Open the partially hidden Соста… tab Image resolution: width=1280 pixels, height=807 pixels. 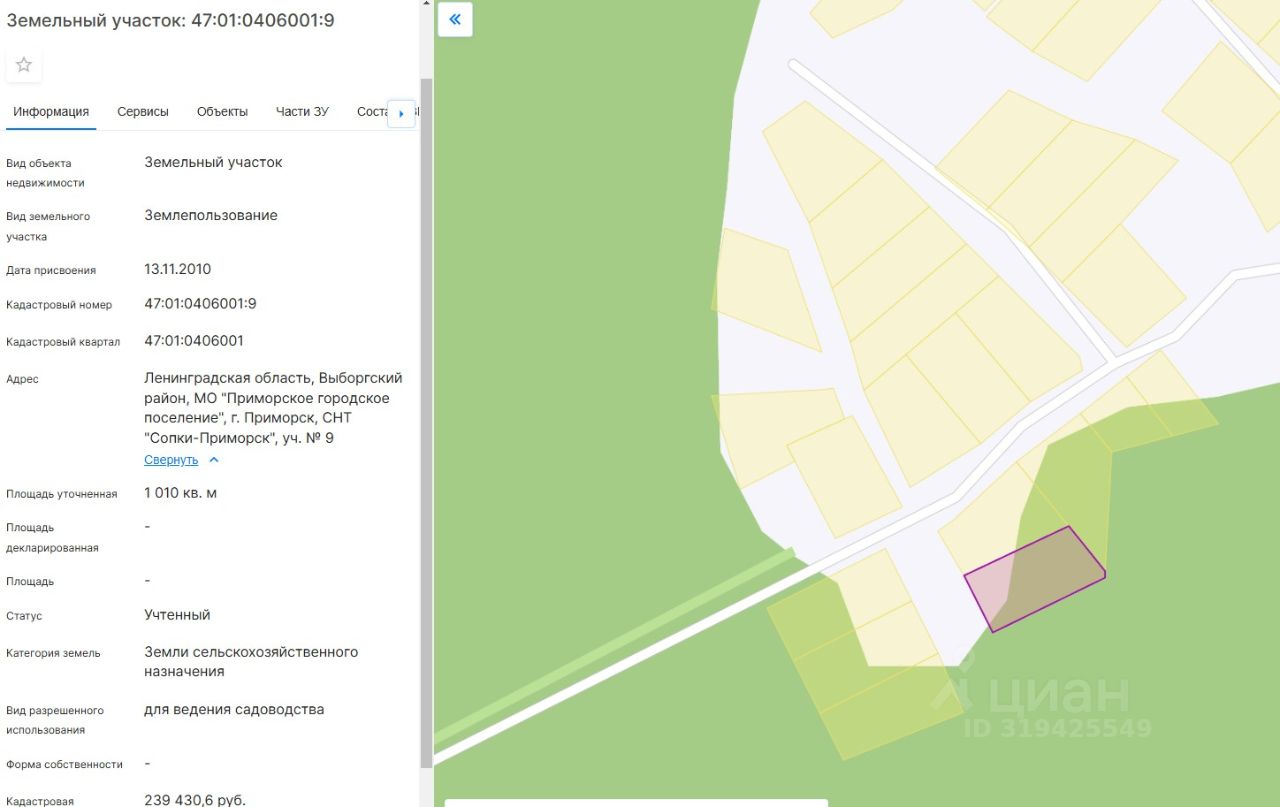tap(371, 112)
